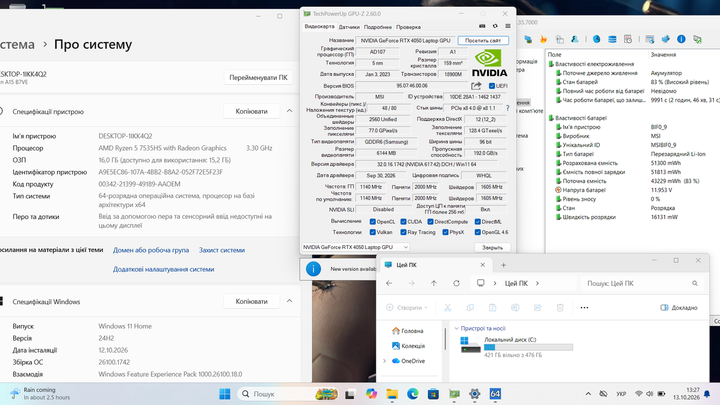
Task: Toggle the OpenGL 4.6 checkbox
Action: point(478,232)
